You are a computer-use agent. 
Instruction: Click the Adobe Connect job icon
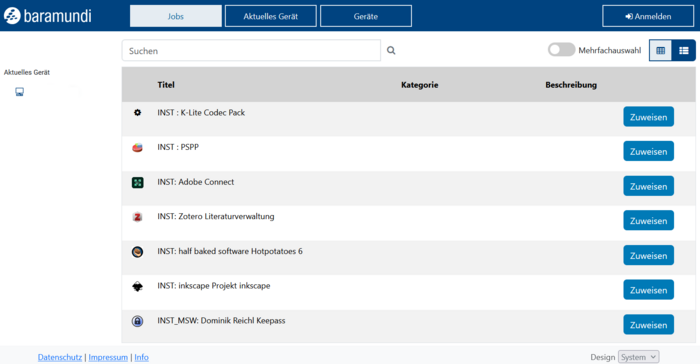click(x=138, y=182)
